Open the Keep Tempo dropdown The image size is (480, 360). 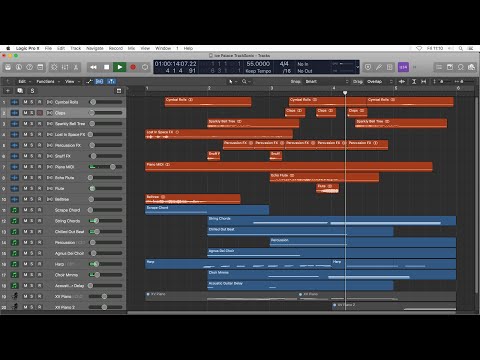click(x=258, y=71)
